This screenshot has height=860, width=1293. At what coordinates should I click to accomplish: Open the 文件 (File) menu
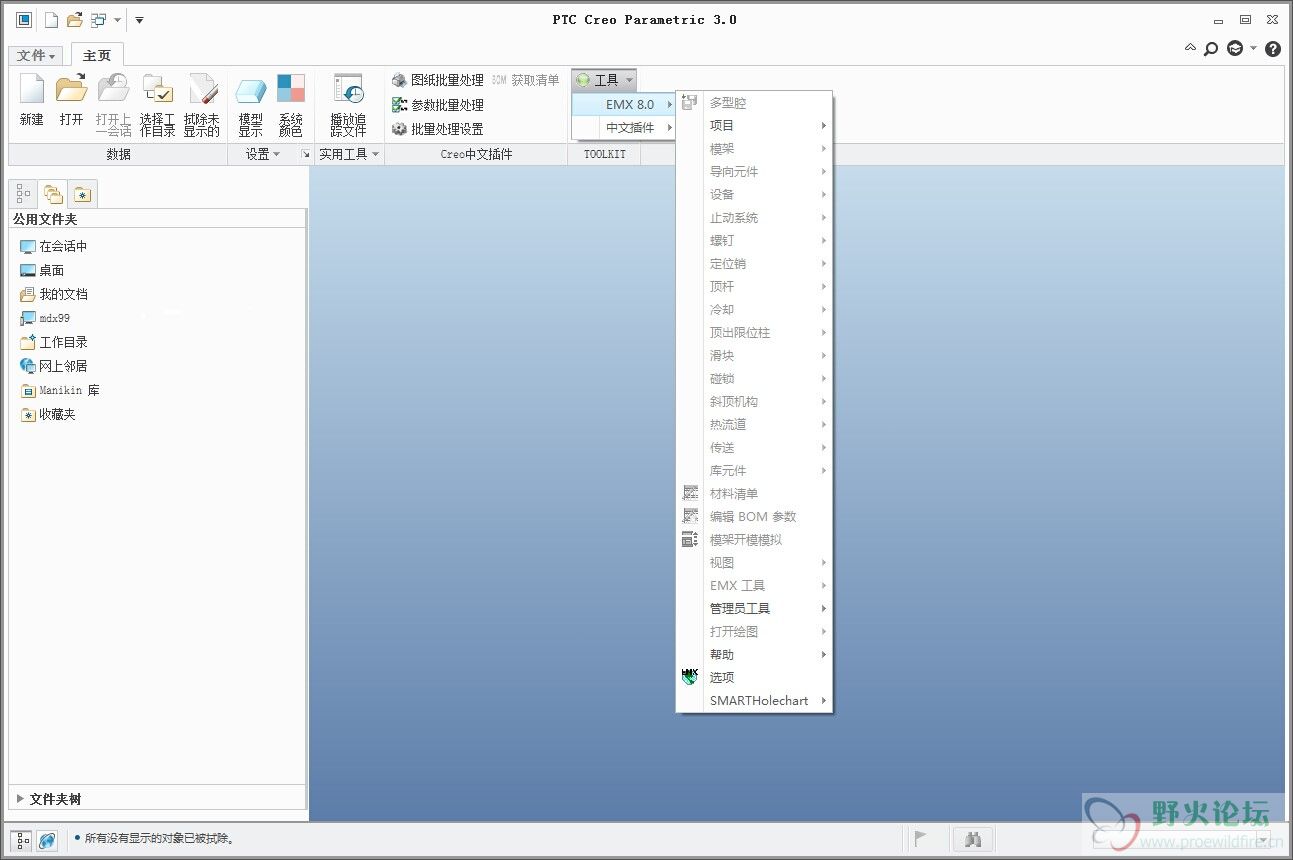(38, 56)
